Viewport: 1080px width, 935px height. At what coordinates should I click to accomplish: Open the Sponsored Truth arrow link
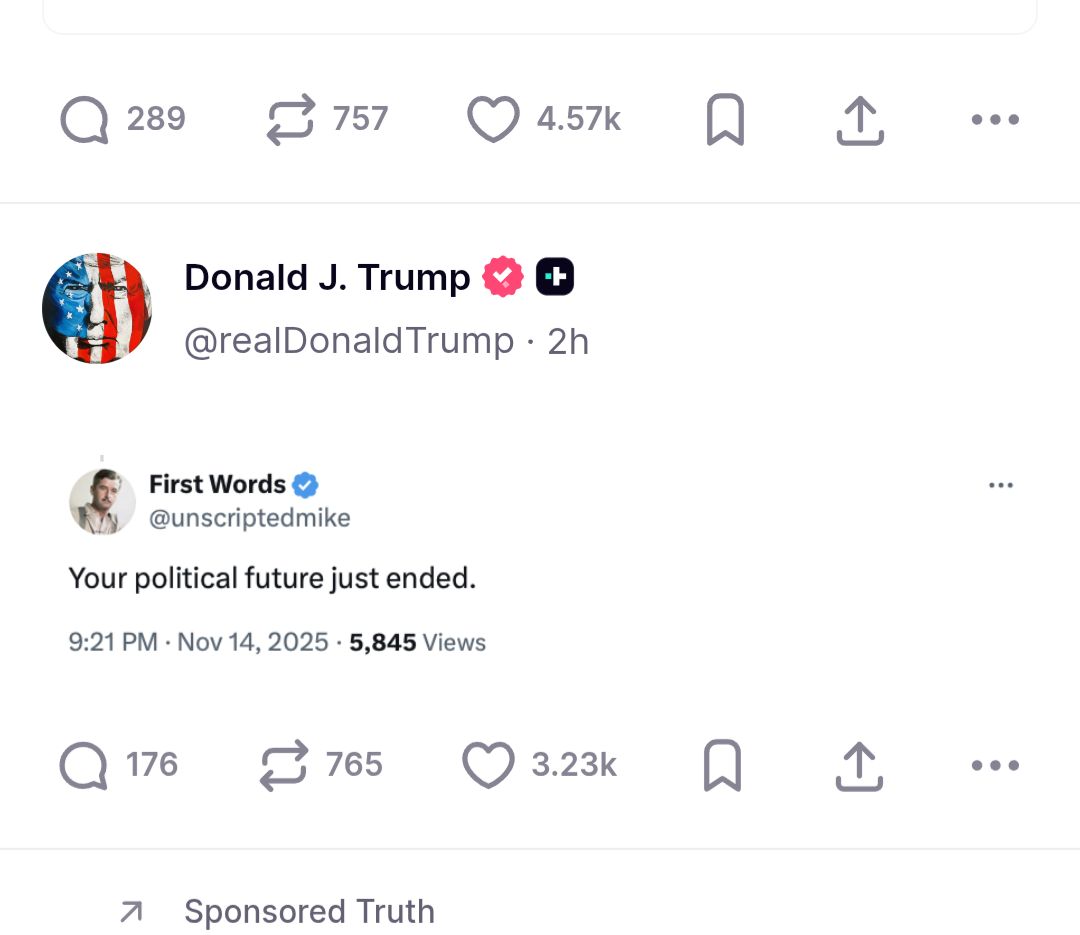pyautogui.click(x=131, y=911)
